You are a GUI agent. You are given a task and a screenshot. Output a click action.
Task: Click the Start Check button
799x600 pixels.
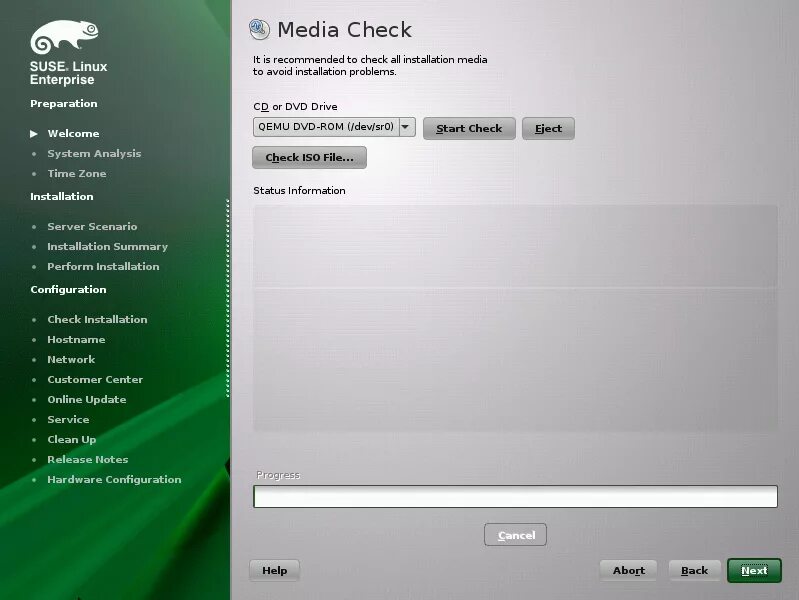point(469,128)
